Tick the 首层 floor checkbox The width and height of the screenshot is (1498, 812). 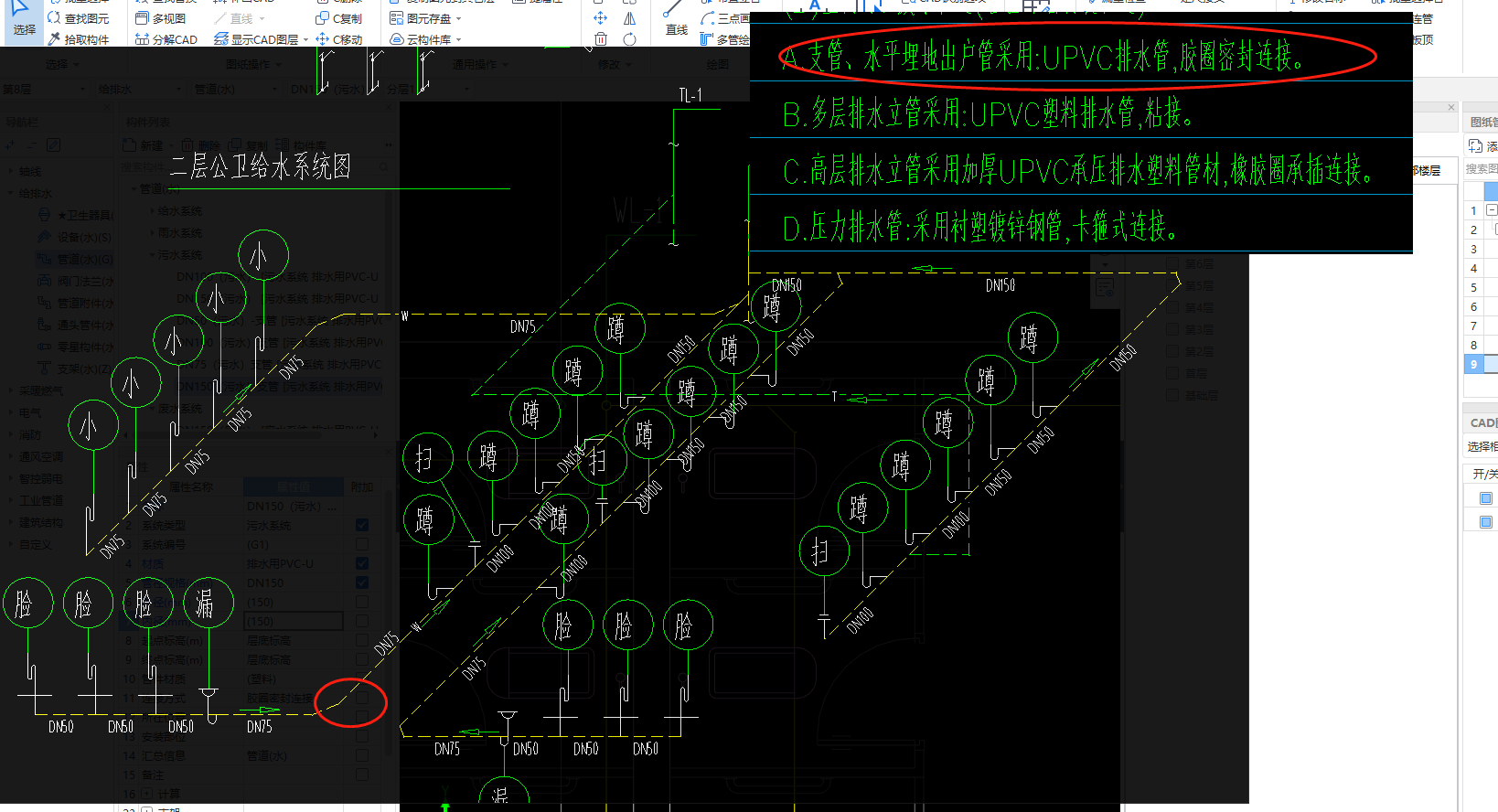click(1173, 374)
